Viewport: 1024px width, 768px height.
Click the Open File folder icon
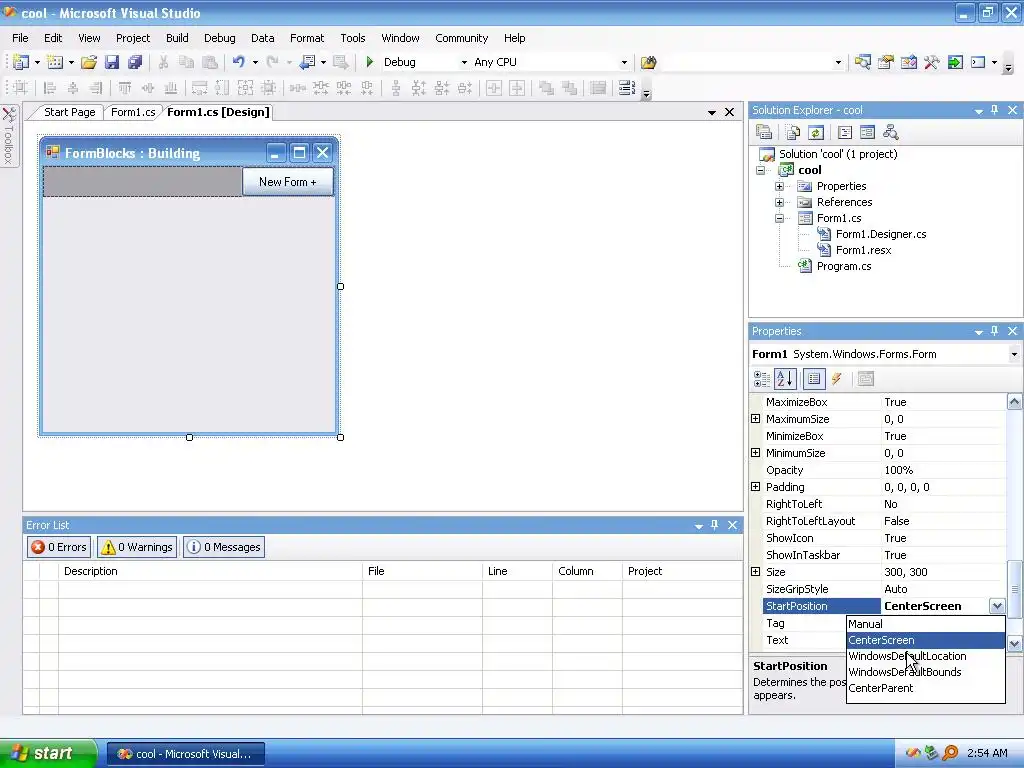click(x=89, y=62)
